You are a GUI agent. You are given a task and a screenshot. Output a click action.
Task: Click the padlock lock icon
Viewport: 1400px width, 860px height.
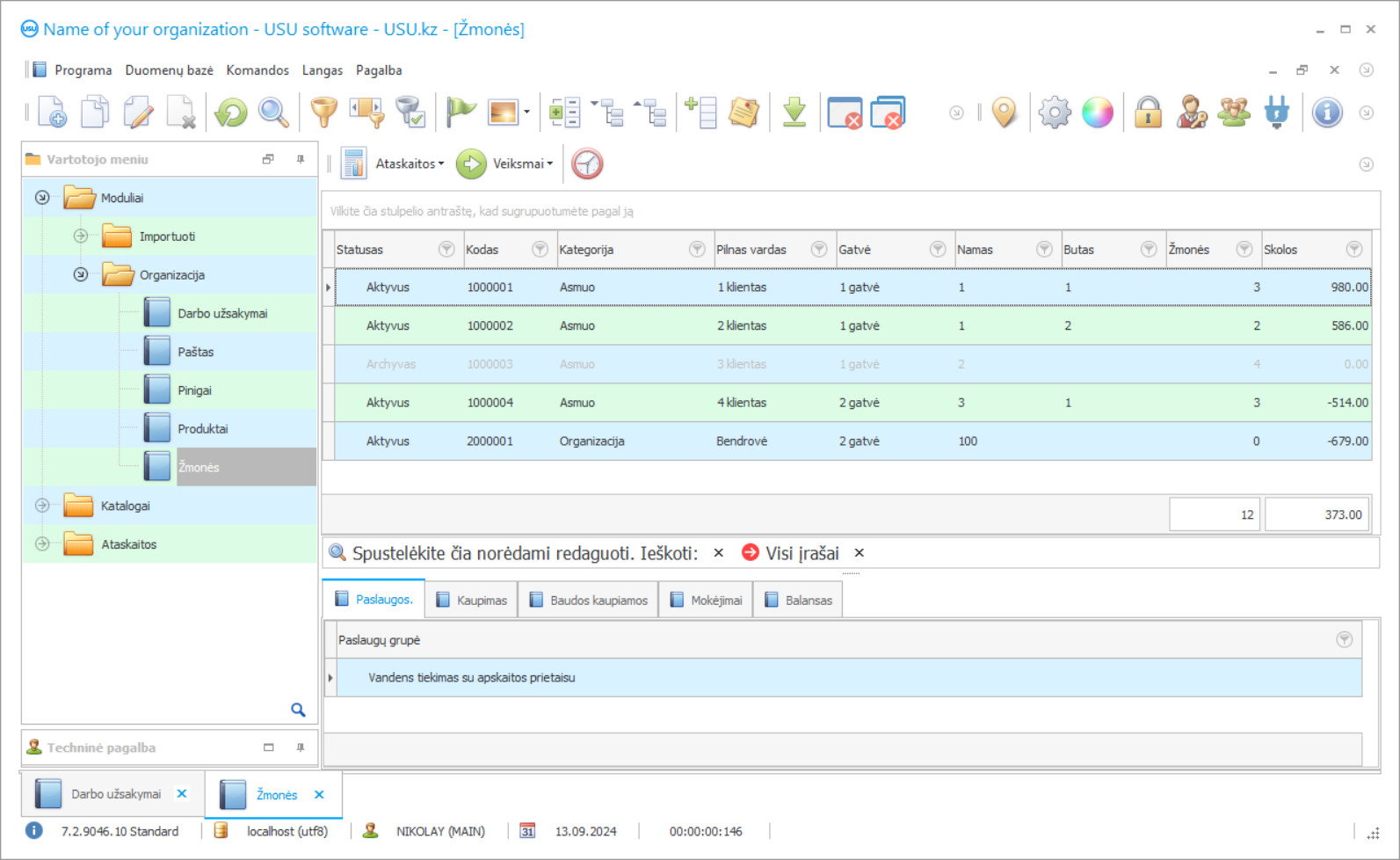[1148, 113]
